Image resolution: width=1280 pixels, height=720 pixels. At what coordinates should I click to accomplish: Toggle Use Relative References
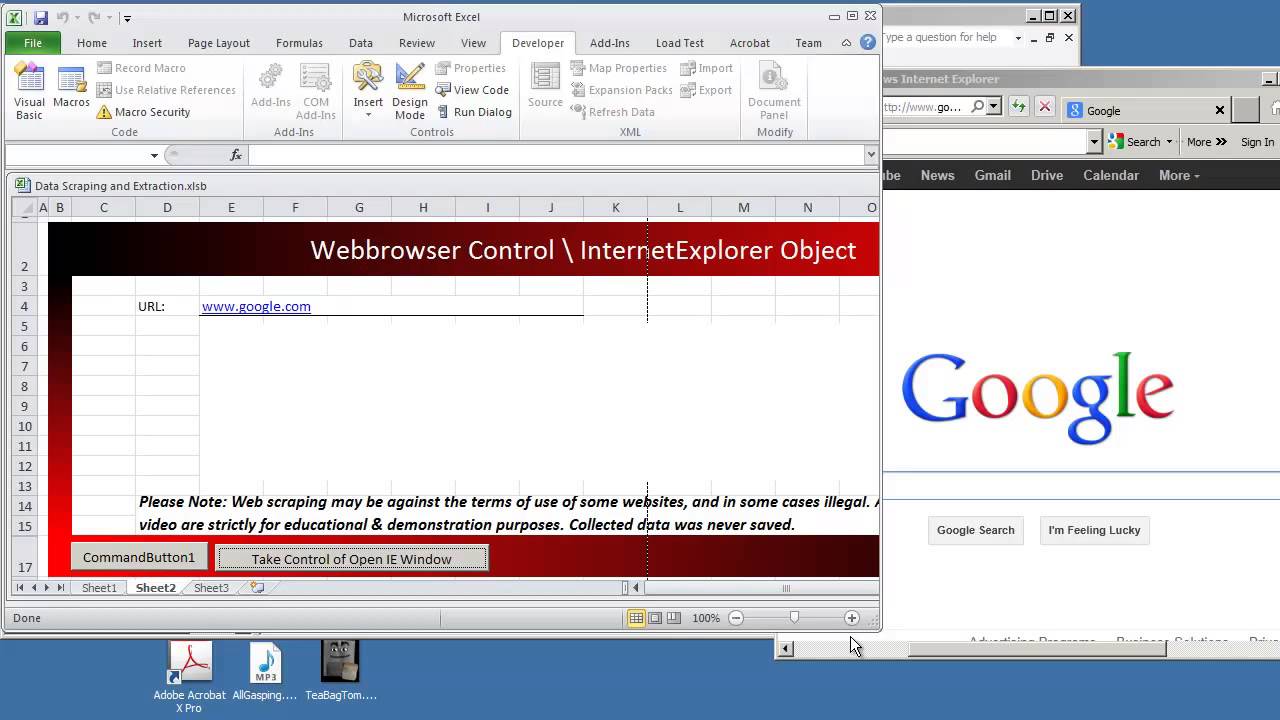click(x=166, y=90)
